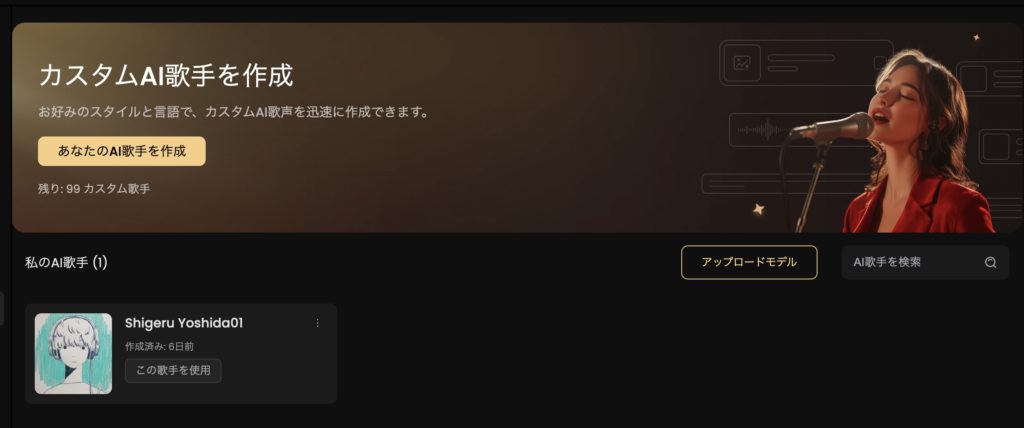The width and height of the screenshot is (1024, 428).
Task: Click the 作成済み: 6日前 creation label
Action: tap(159, 346)
